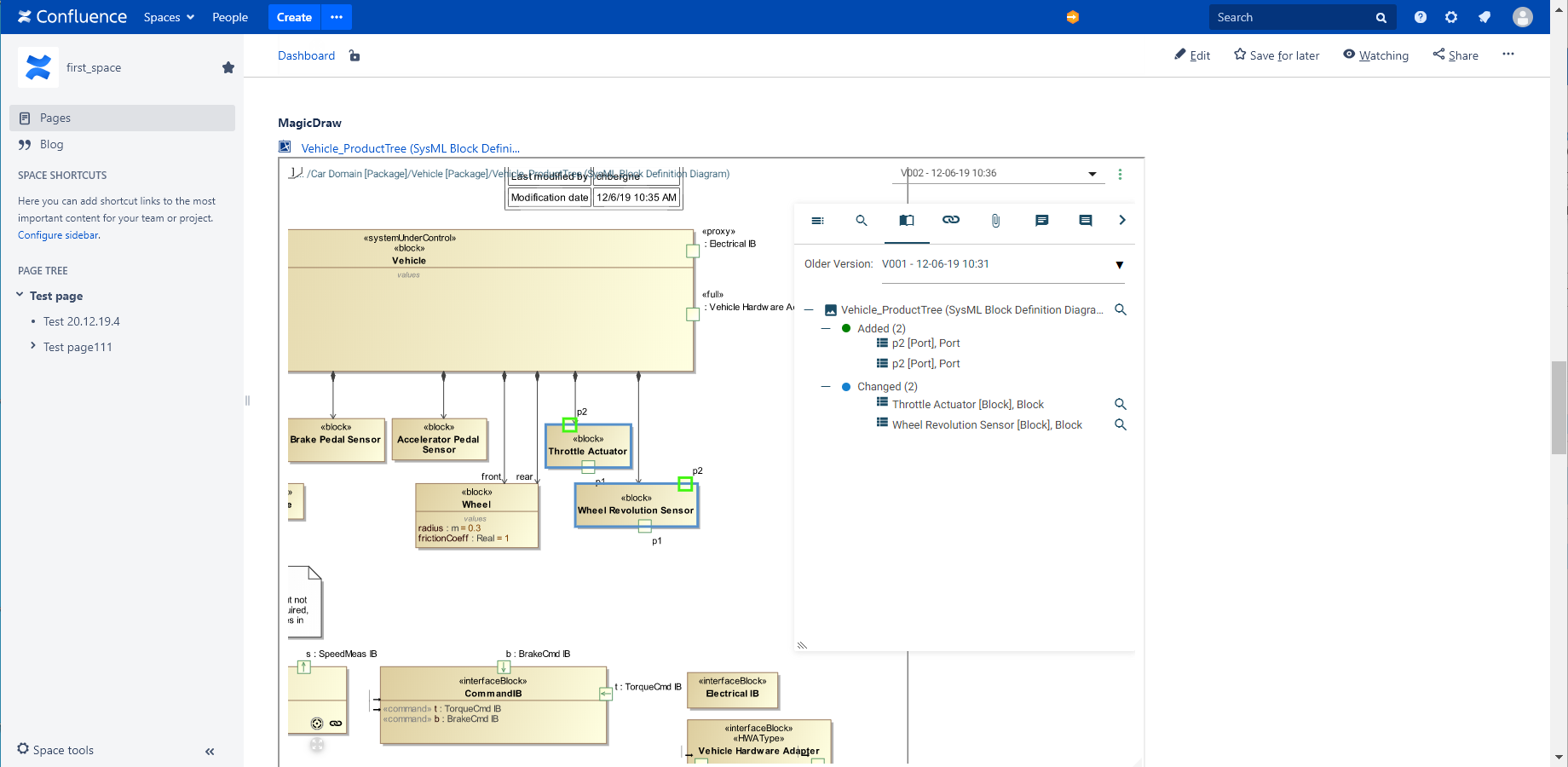Open the settings gear menu
This screenshot has height=767, width=1568.
(1451, 17)
